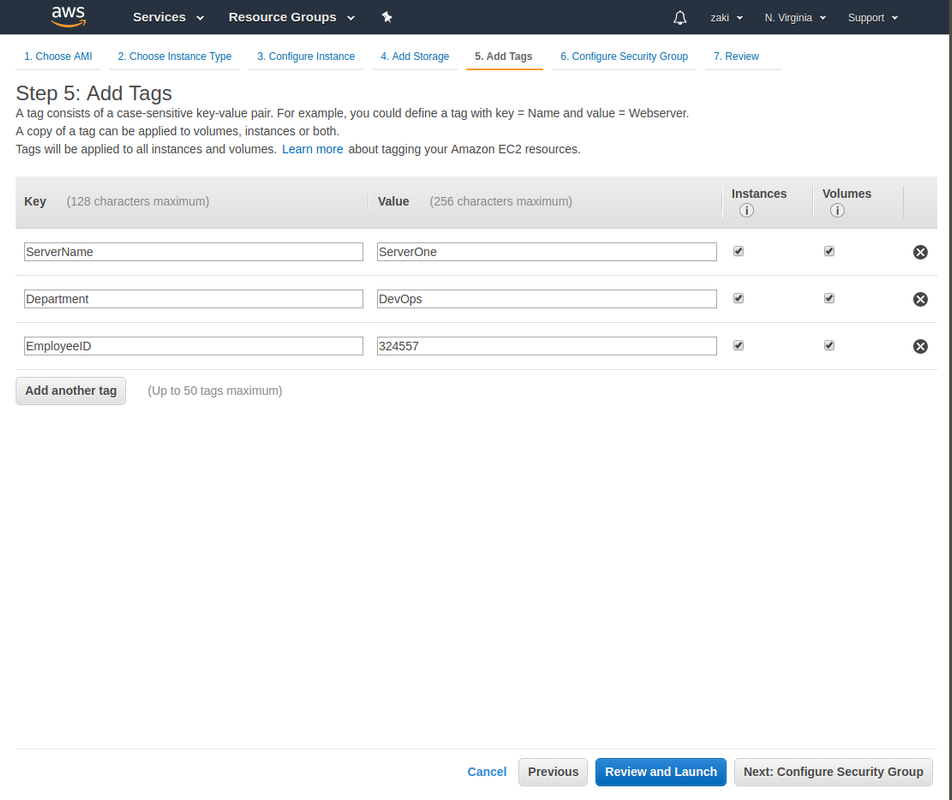952x800 pixels.
Task: Uncheck Volumes for the Department tag
Action: pyautogui.click(x=829, y=298)
